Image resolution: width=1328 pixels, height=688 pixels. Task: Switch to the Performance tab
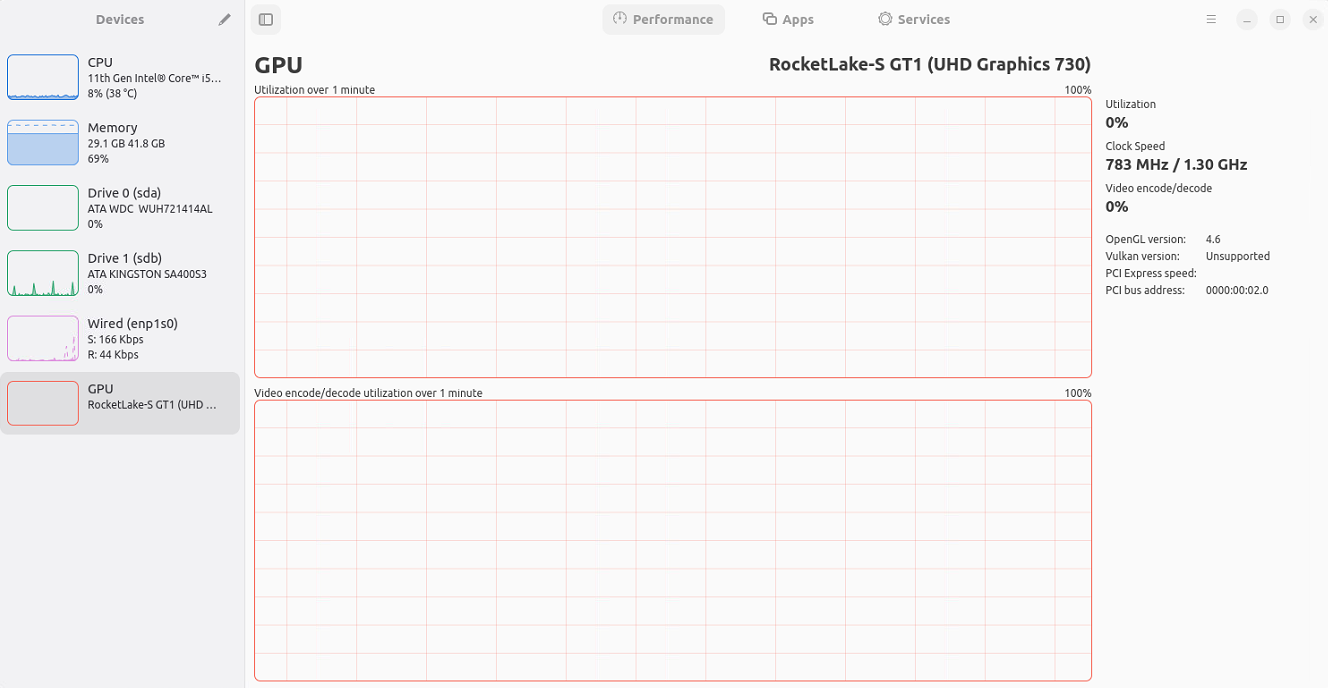tap(663, 19)
